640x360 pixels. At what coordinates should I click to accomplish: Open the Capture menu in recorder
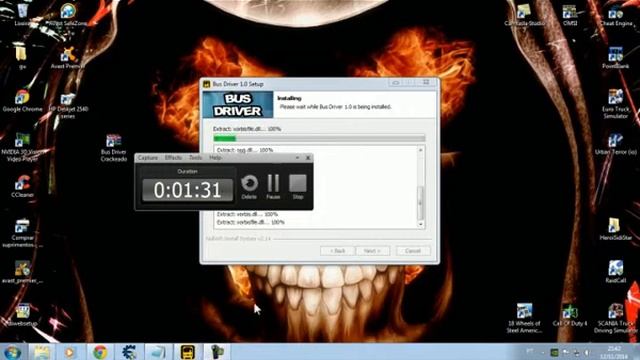(148, 158)
